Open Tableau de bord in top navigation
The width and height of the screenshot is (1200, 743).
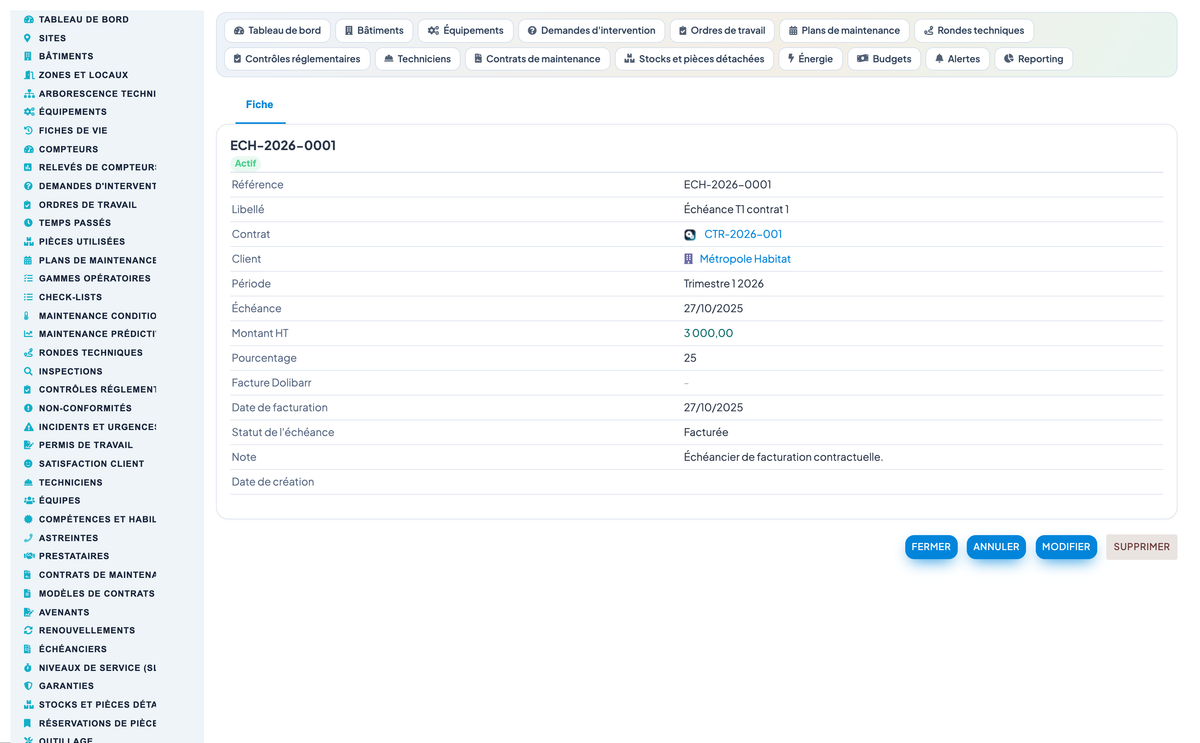277,31
